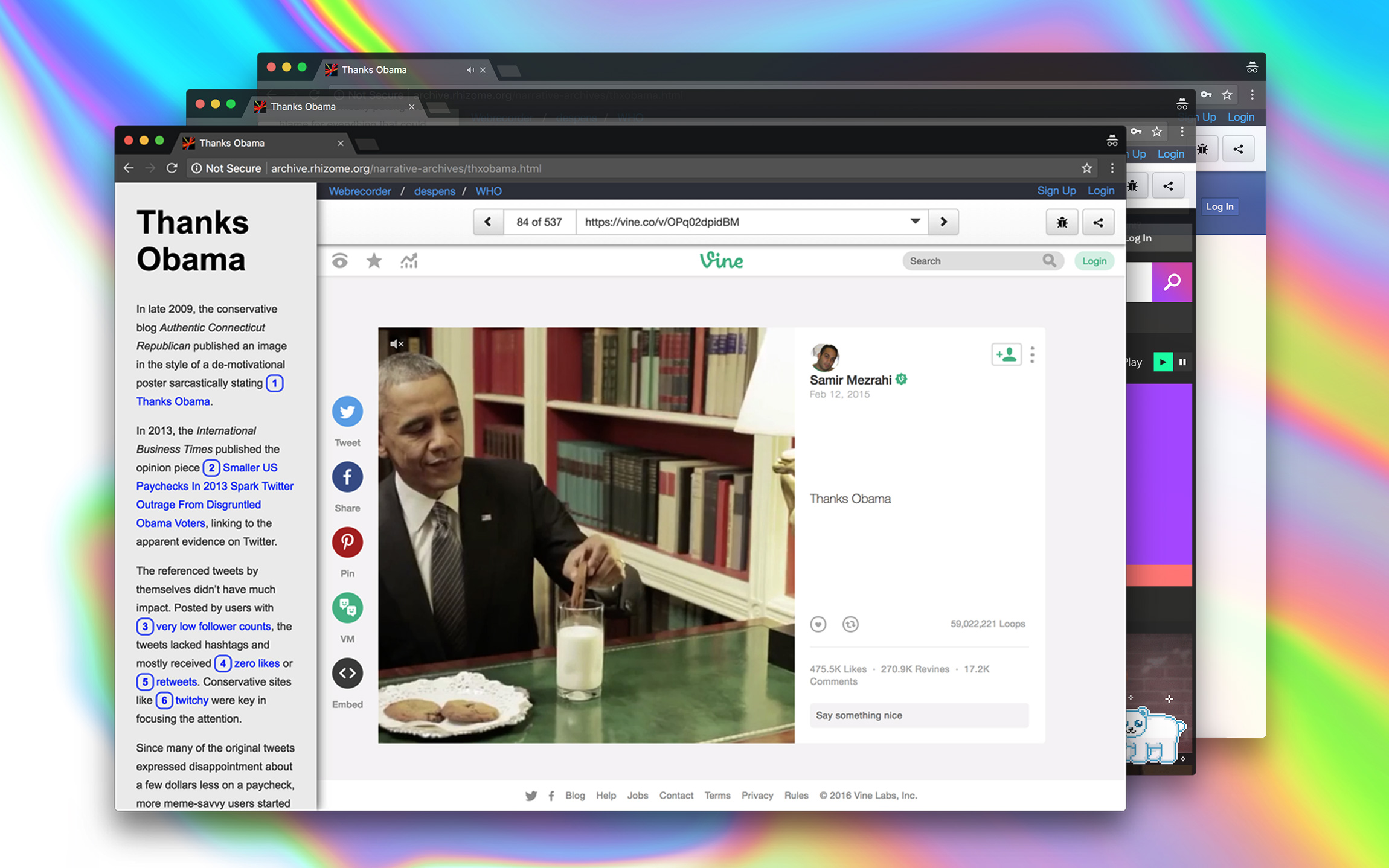Go to previous recorded page arrow
Image resolution: width=1389 pixels, height=868 pixels.
(x=488, y=222)
